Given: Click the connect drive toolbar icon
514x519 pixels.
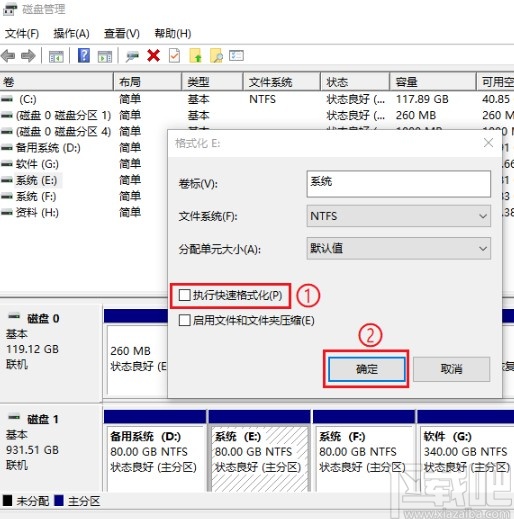Looking at the screenshot, I should pos(132,56).
